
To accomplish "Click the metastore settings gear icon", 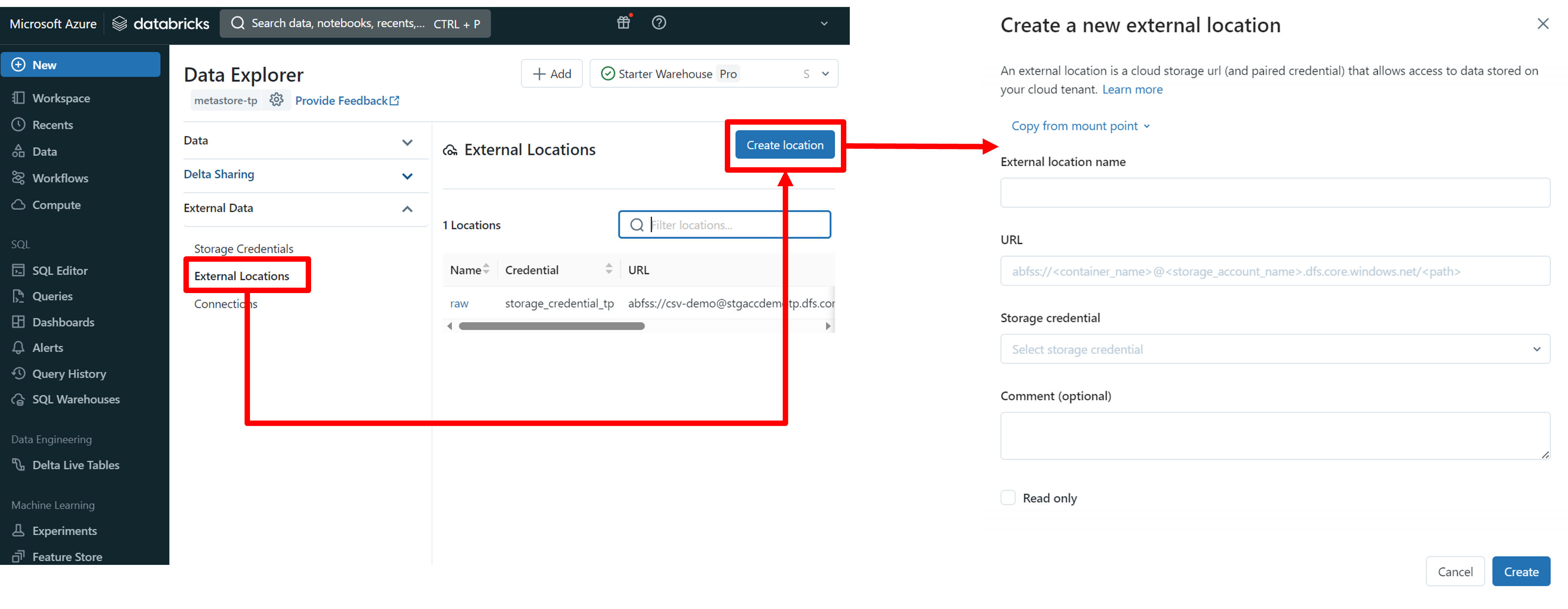I will click(276, 100).
